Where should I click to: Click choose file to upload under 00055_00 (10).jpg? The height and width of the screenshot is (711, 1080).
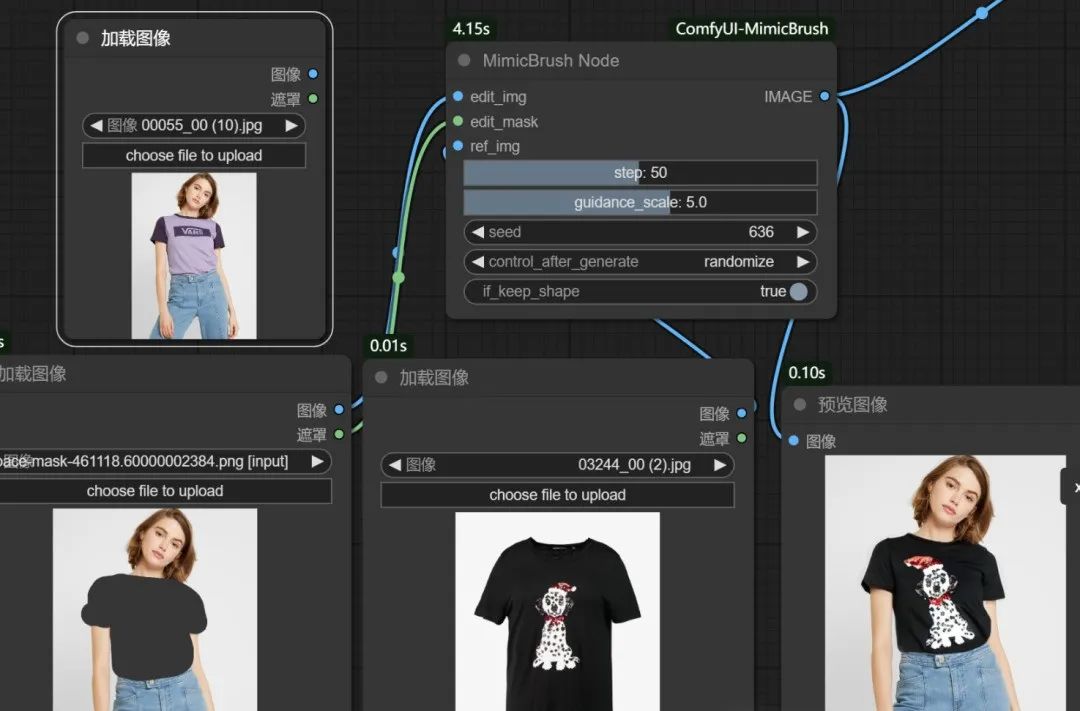(x=194, y=156)
